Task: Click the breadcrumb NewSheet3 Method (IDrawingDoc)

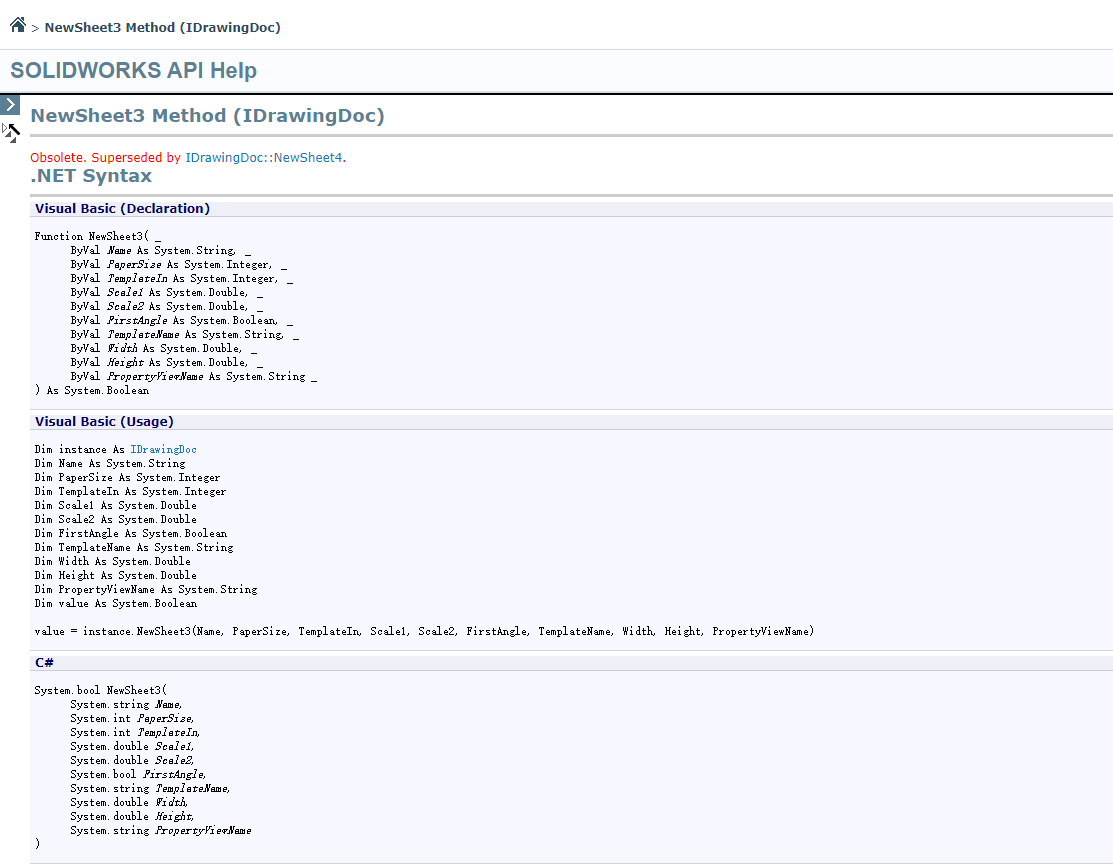Action: click(x=163, y=28)
